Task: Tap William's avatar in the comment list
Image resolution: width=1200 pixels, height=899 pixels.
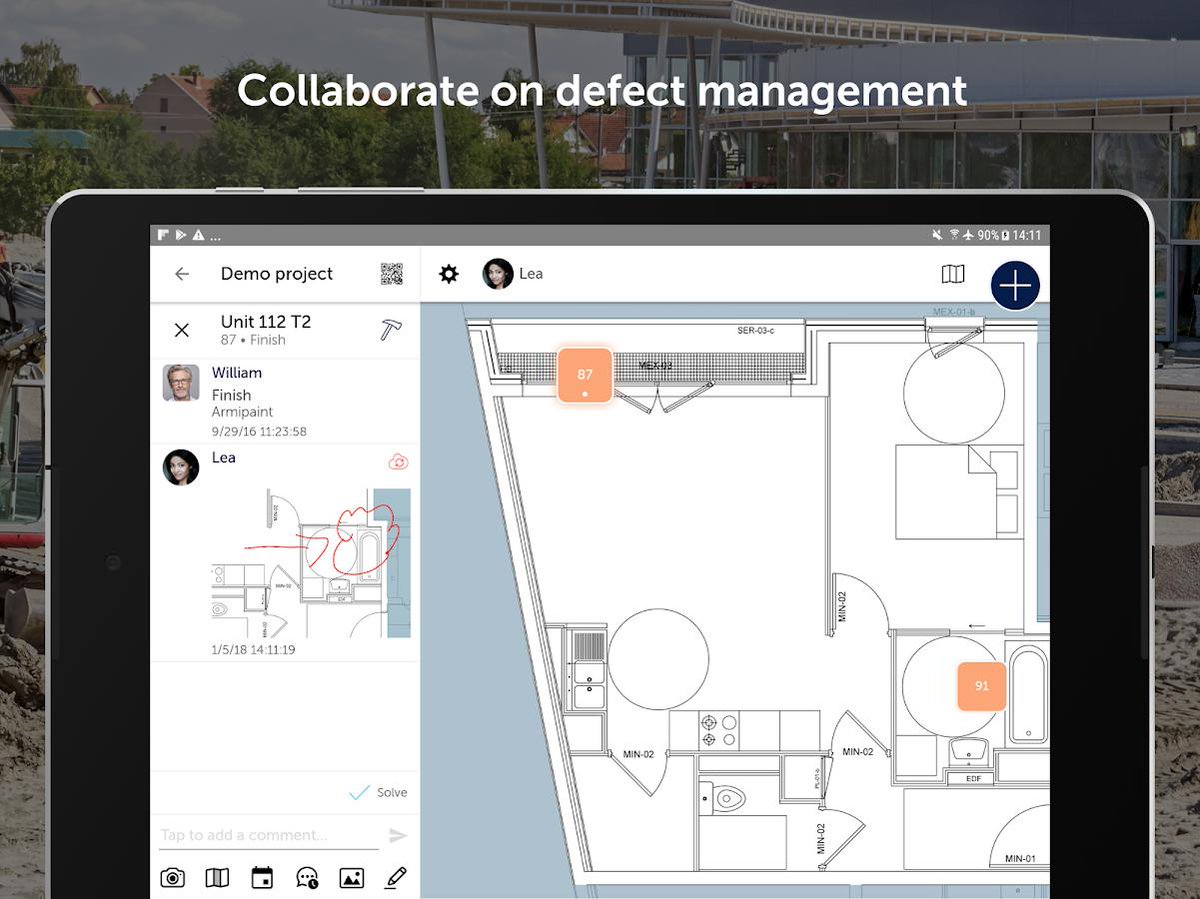Action: pos(181,382)
